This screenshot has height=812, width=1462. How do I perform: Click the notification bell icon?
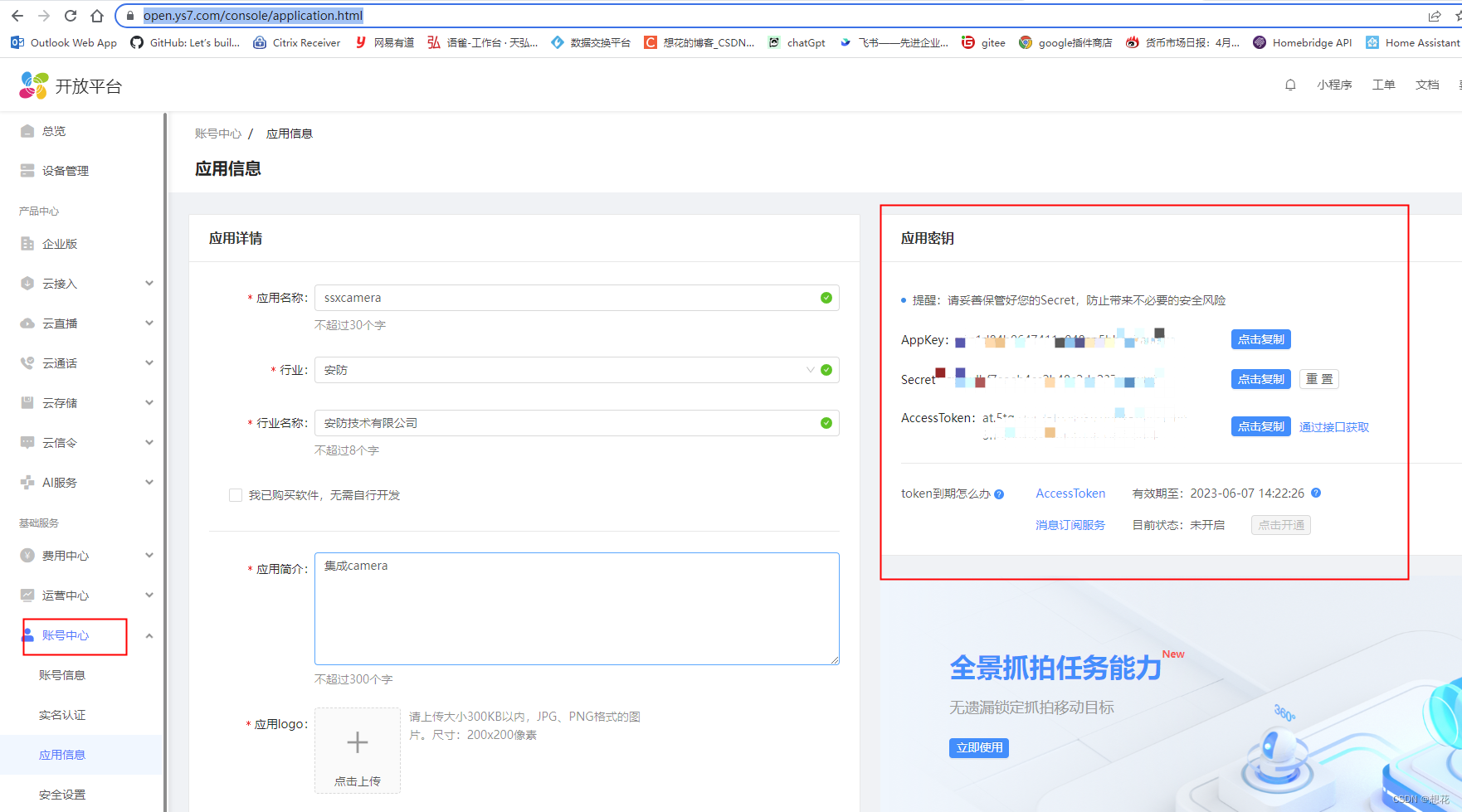pos(1290,85)
